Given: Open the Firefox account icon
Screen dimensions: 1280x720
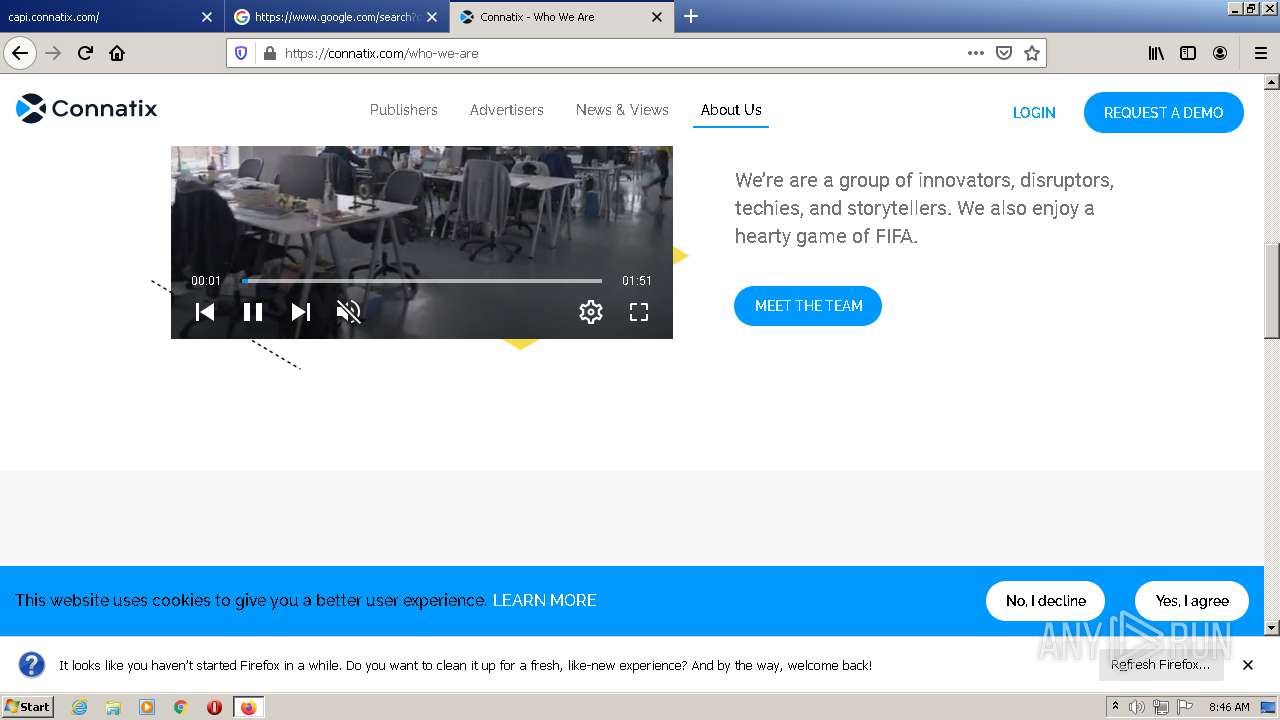Looking at the screenshot, I should click(1220, 53).
